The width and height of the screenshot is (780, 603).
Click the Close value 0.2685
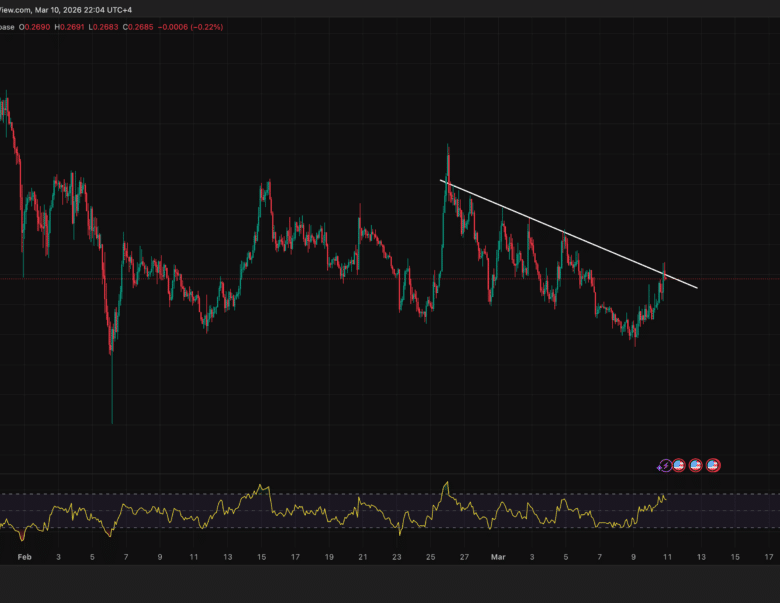pyautogui.click(x=140, y=27)
